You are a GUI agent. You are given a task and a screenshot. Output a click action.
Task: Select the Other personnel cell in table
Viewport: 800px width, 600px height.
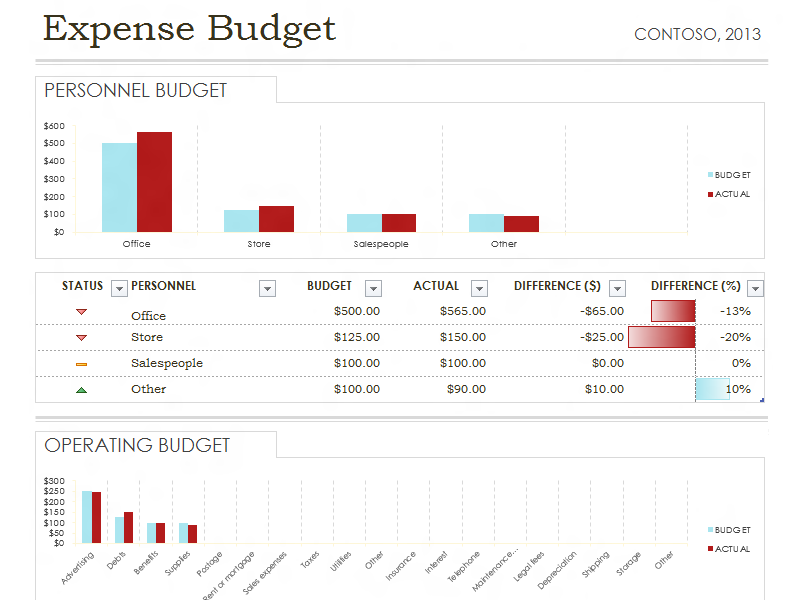point(148,389)
